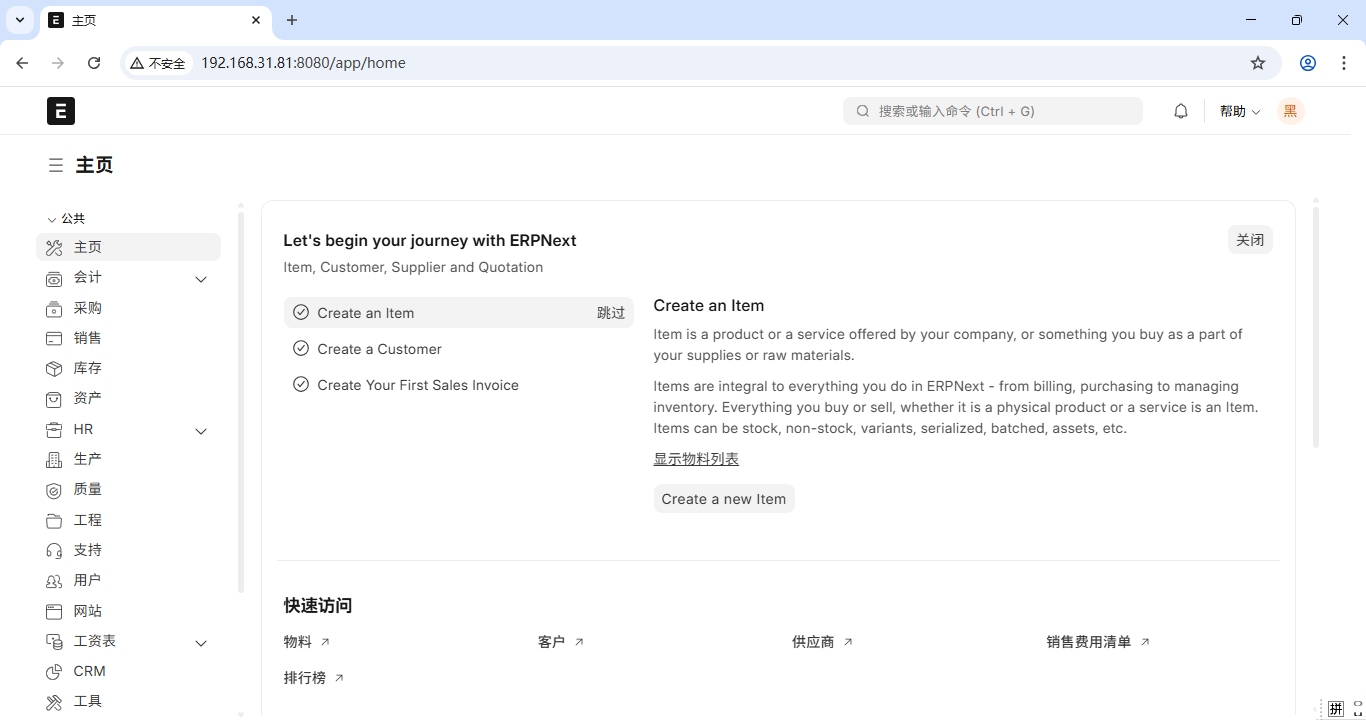Click the browser address bar URL
Image resolution: width=1366 pixels, height=720 pixels.
pyautogui.click(x=303, y=63)
